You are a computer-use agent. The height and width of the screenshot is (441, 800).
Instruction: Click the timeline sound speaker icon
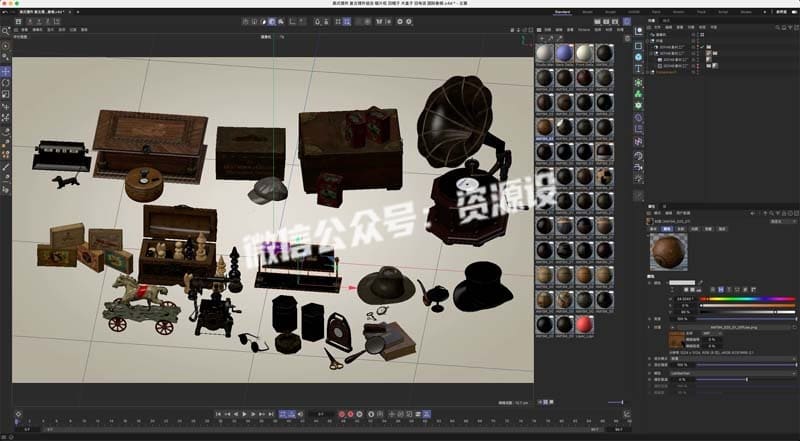click(x=300, y=414)
